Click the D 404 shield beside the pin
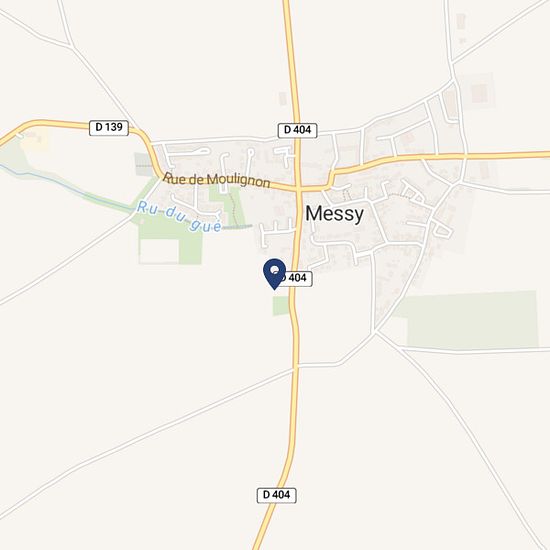550x550 pixels. click(297, 278)
